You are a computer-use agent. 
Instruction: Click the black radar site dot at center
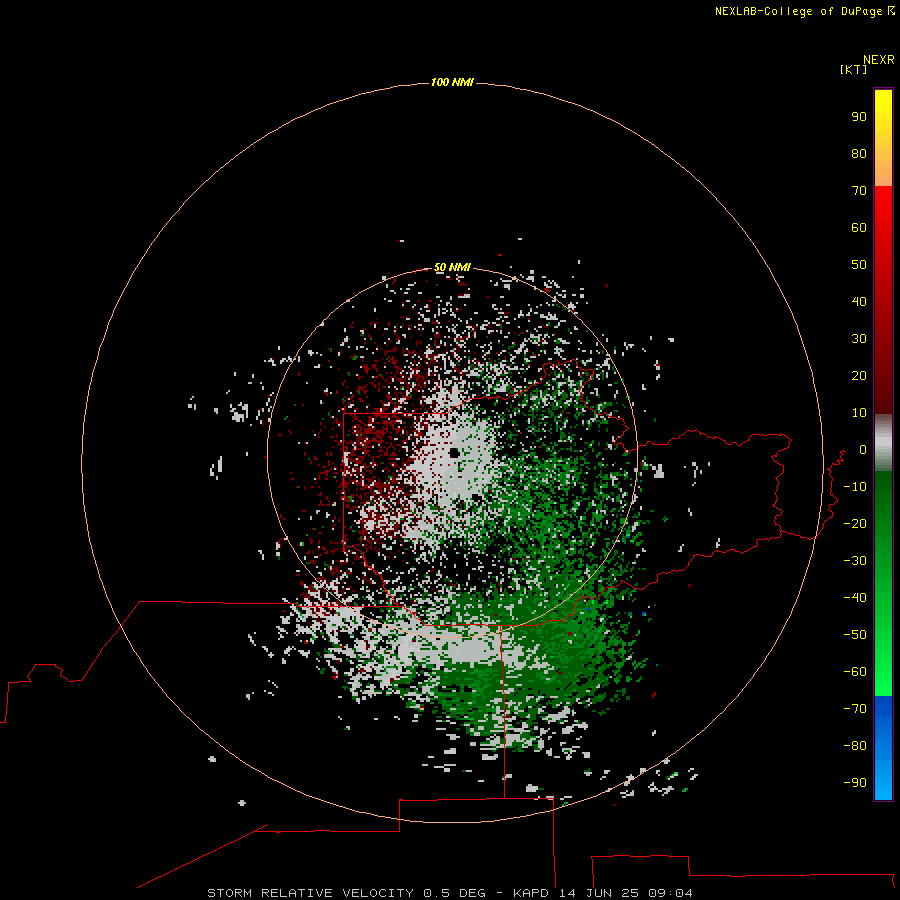(454, 453)
